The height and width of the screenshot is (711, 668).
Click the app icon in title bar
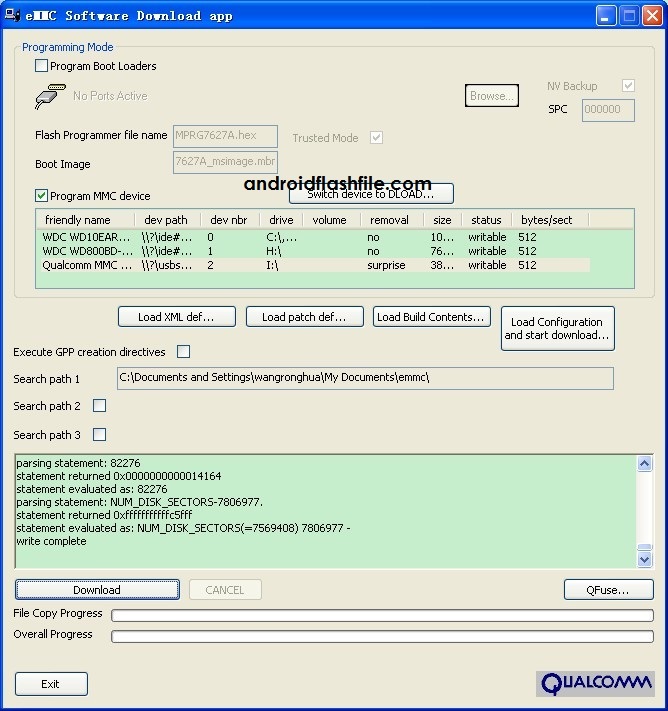(12, 15)
